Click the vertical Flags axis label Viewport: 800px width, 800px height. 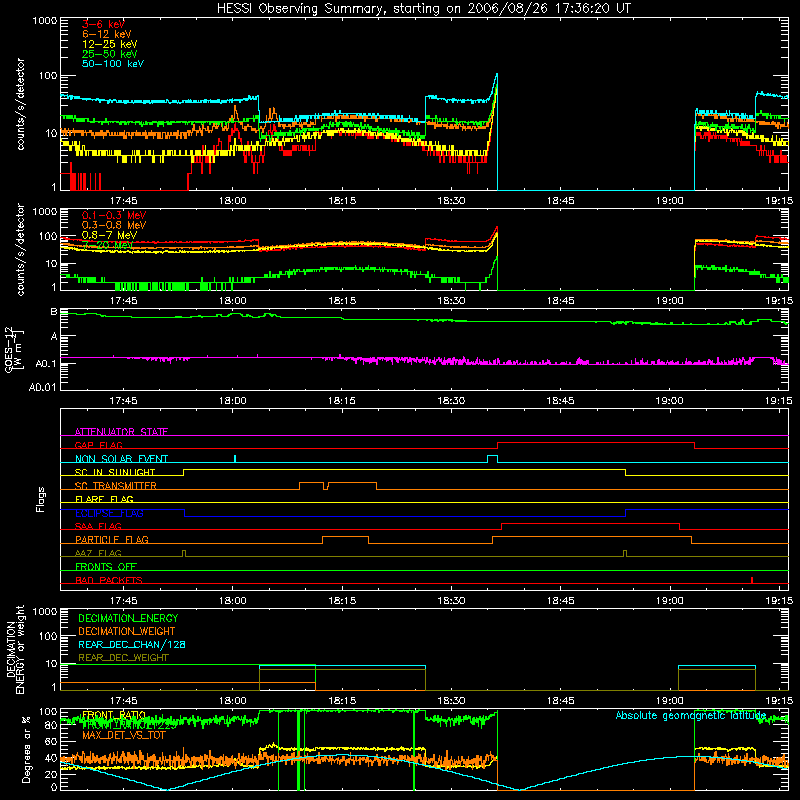(41, 499)
